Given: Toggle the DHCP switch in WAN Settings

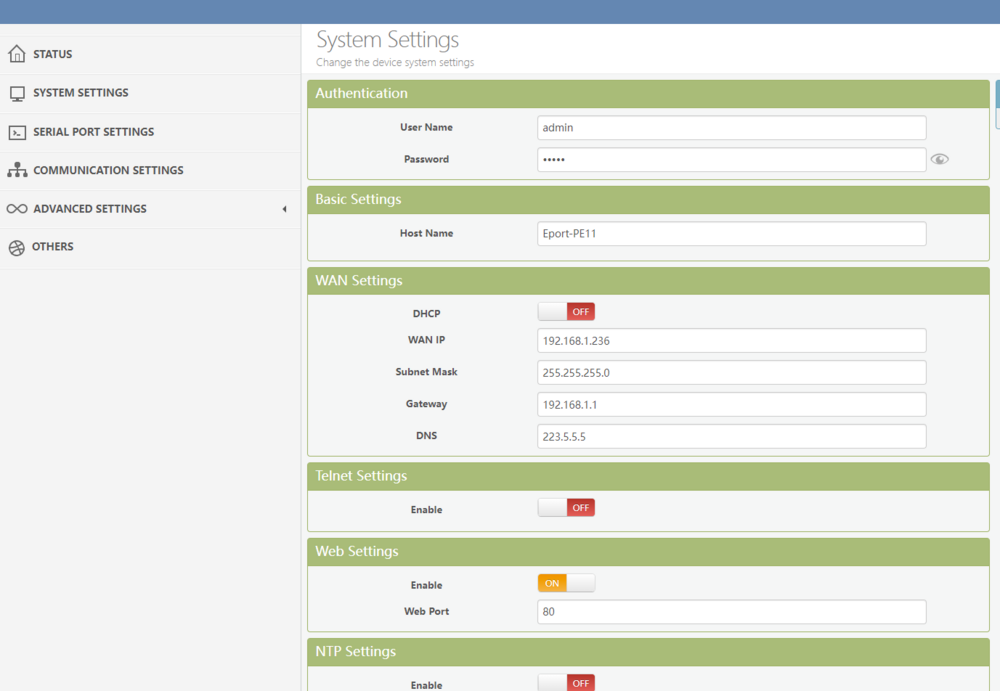Looking at the screenshot, I should (566, 312).
